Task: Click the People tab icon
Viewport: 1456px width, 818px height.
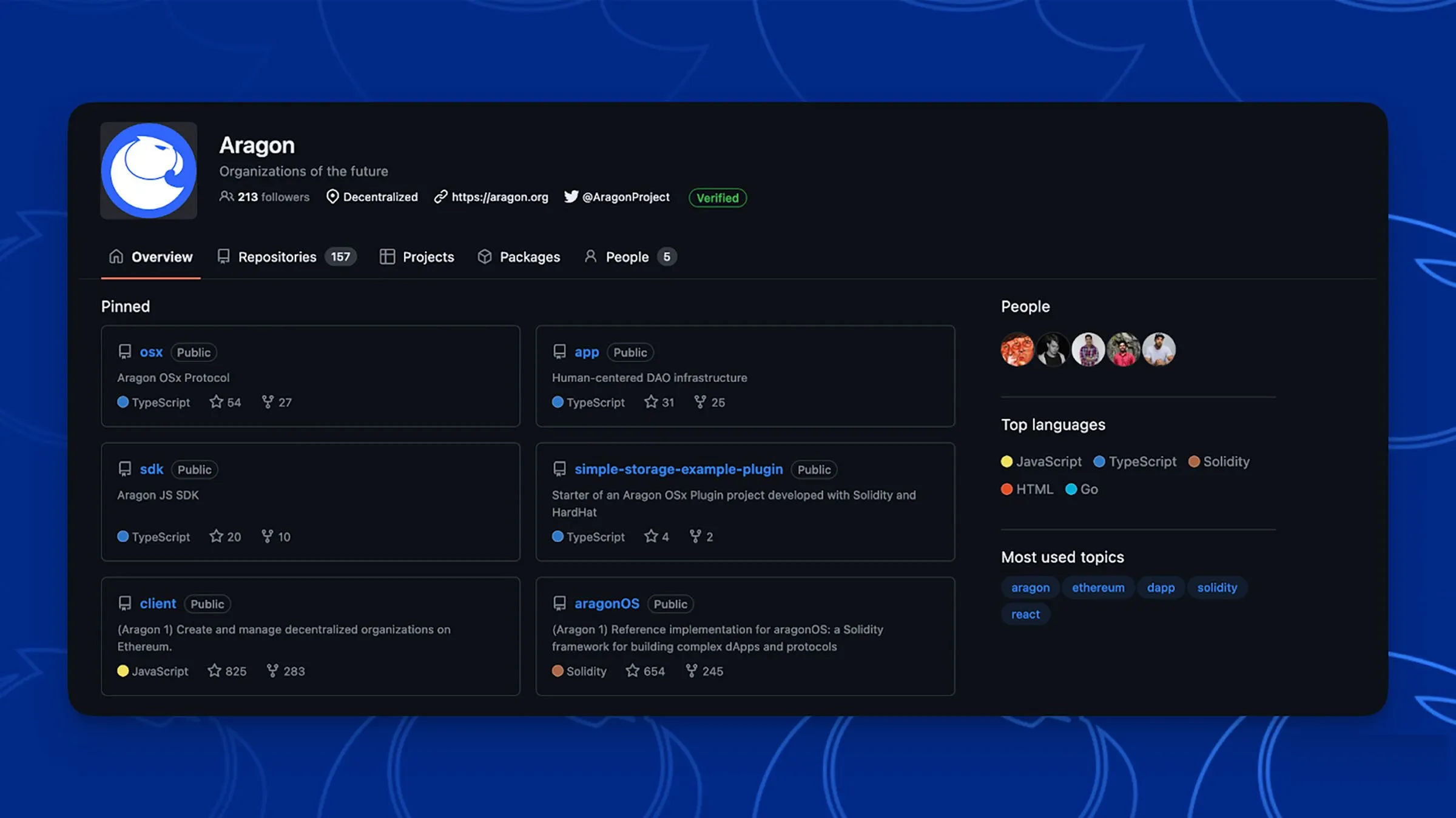Action: pyautogui.click(x=590, y=257)
